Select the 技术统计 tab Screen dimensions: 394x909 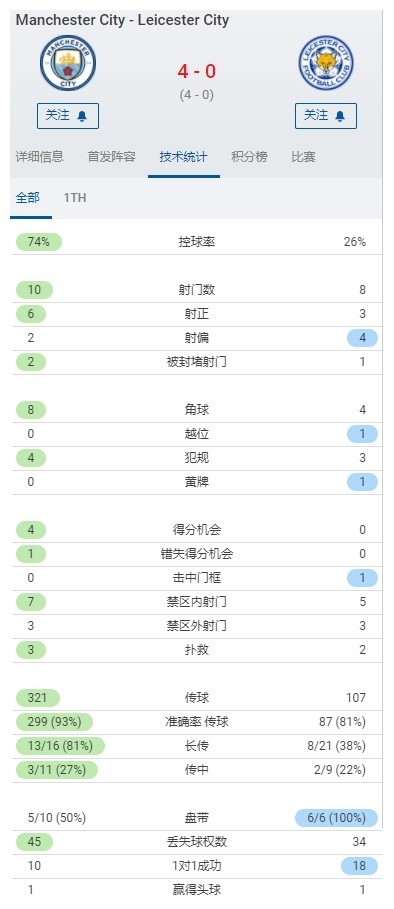coord(184,157)
